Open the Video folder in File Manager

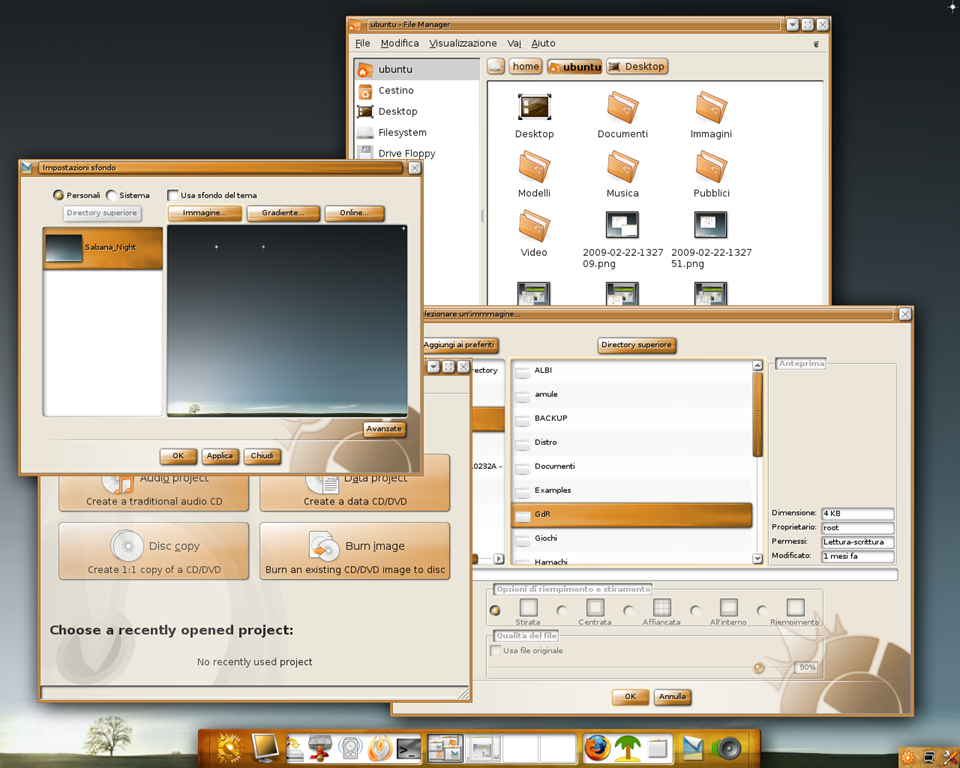[x=534, y=234]
